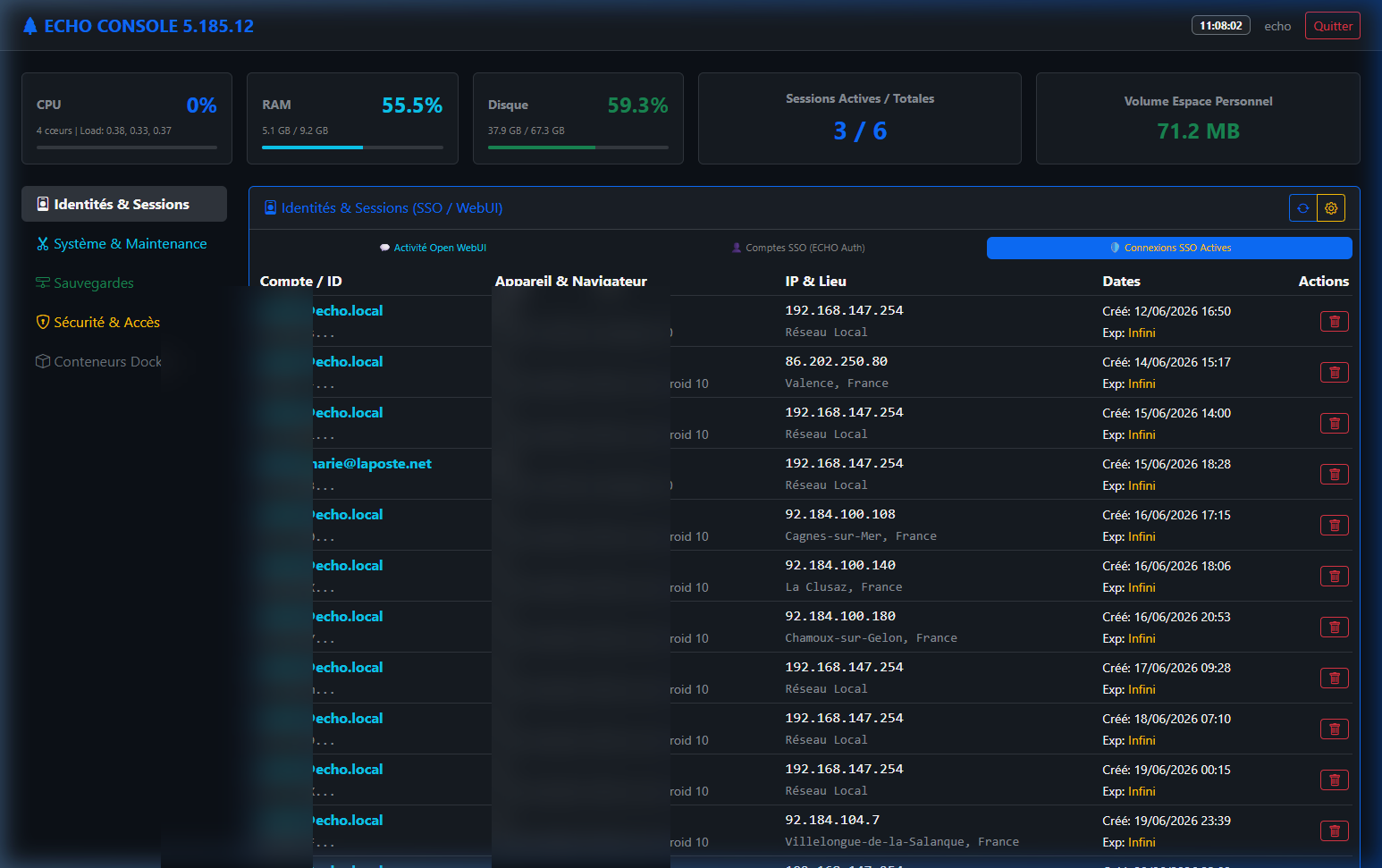This screenshot has width=1382, height=868.
Task: Delete session created 18/06/2026 07:10
Action: pyautogui.click(x=1335, y=729)
